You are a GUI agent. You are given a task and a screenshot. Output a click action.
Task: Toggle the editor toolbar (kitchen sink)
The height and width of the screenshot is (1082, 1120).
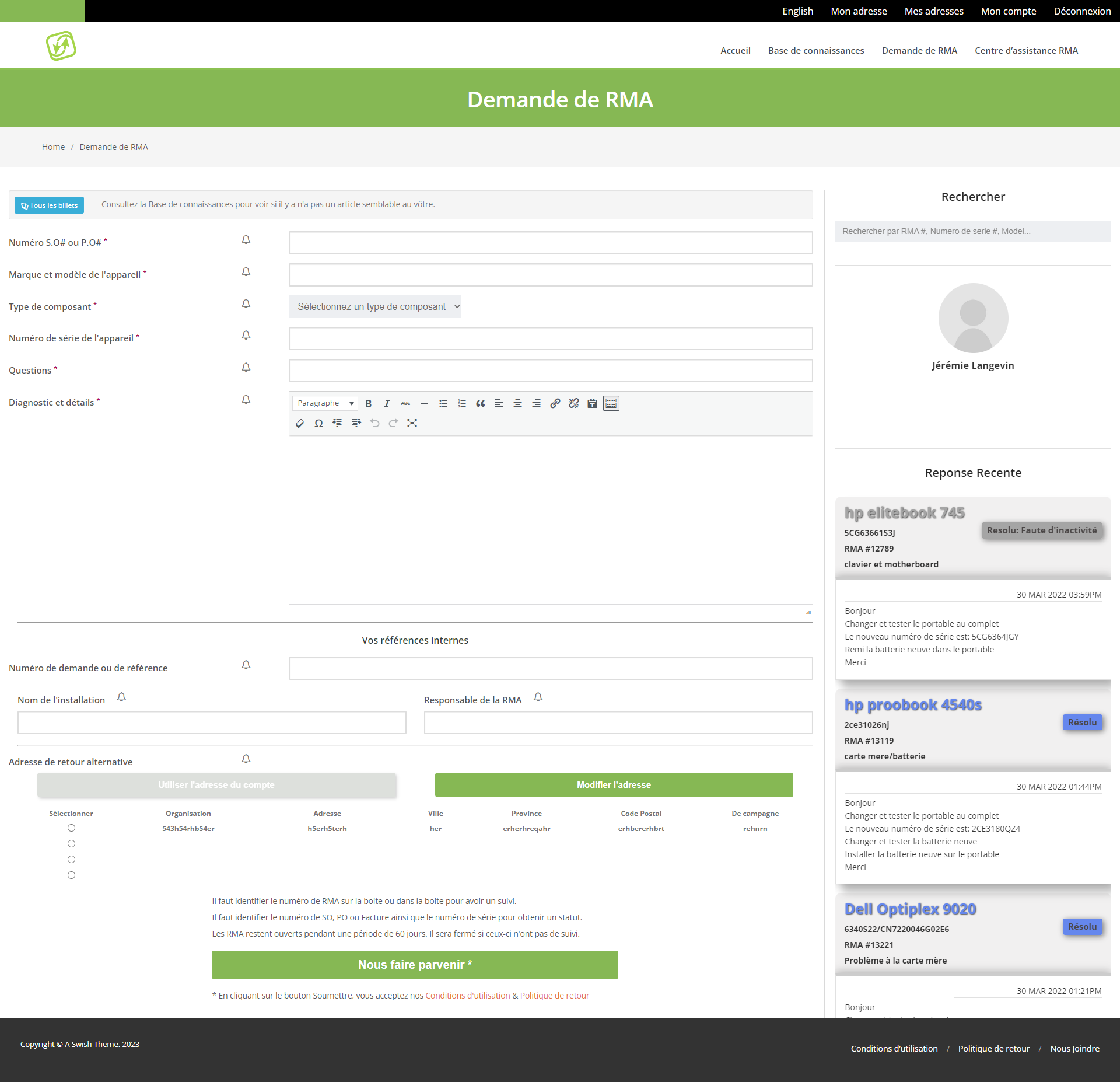(x=611, y=403)
